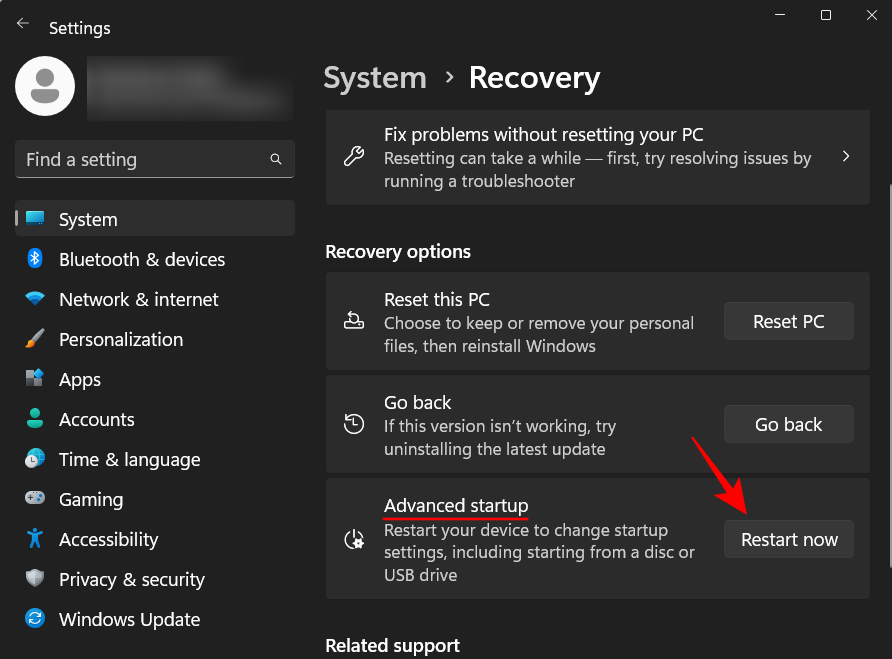Navigate back using the arrow at top left
This screenshot has width=892, height=659.
[22, 22]
